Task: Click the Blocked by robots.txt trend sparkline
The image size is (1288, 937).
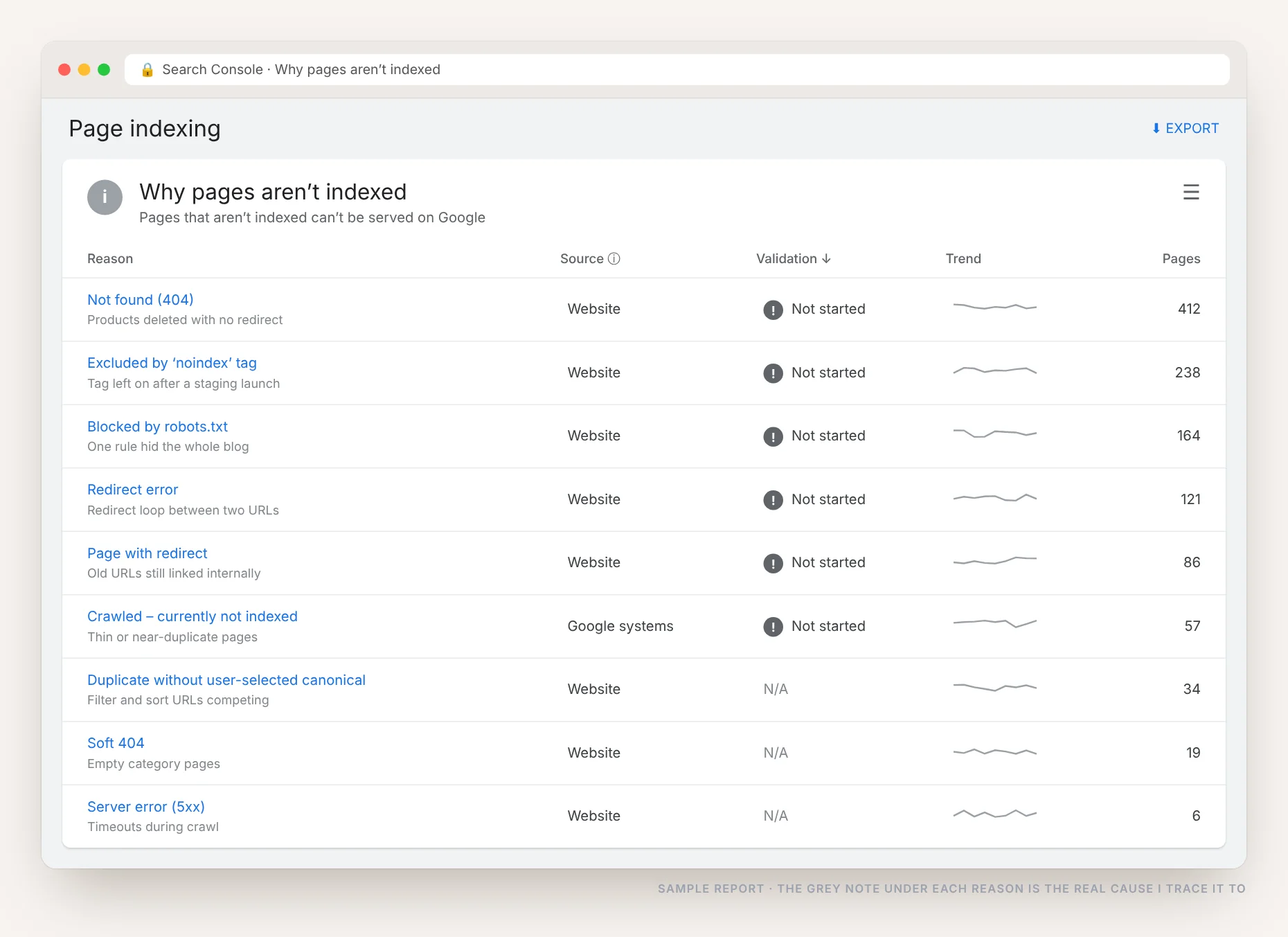Action: pyautogui.click(x=994, y=434)
